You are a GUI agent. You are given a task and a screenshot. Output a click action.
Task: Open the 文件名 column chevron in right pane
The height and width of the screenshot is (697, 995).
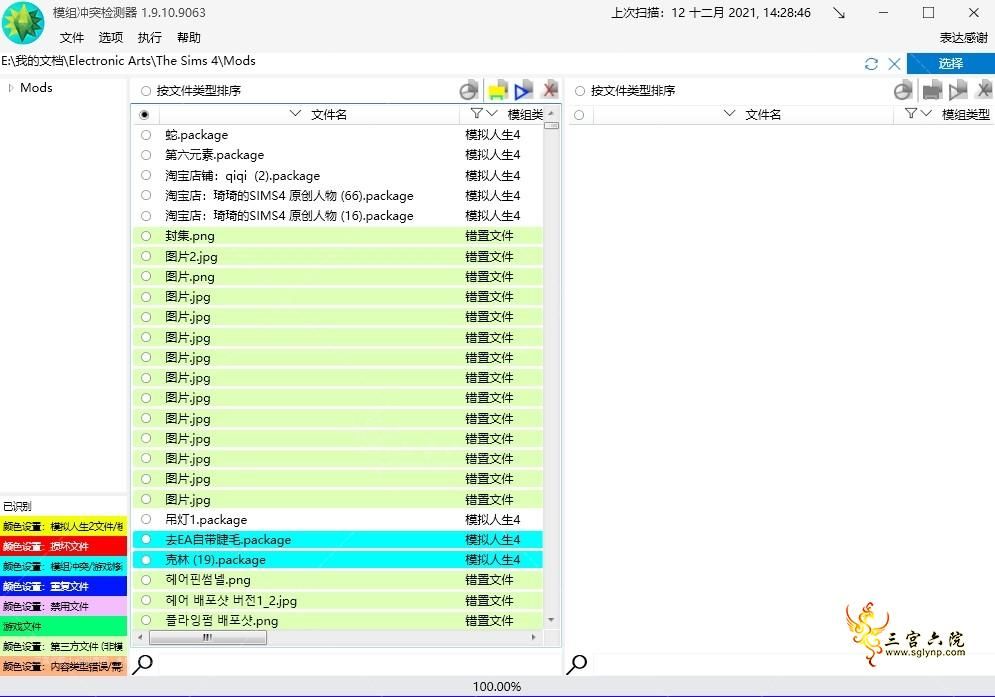coord(729,114)
